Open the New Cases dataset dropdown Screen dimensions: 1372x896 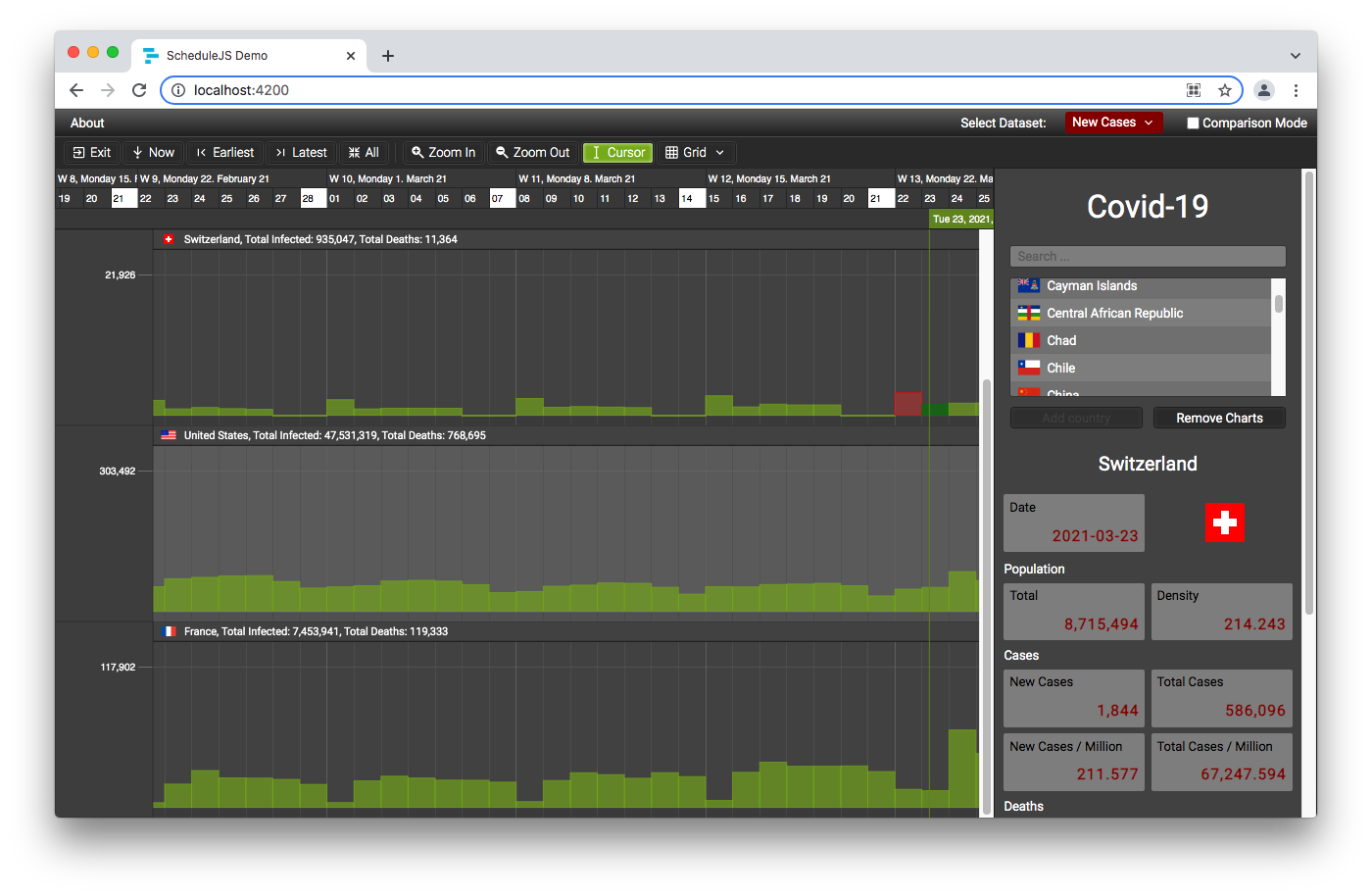1113,123
